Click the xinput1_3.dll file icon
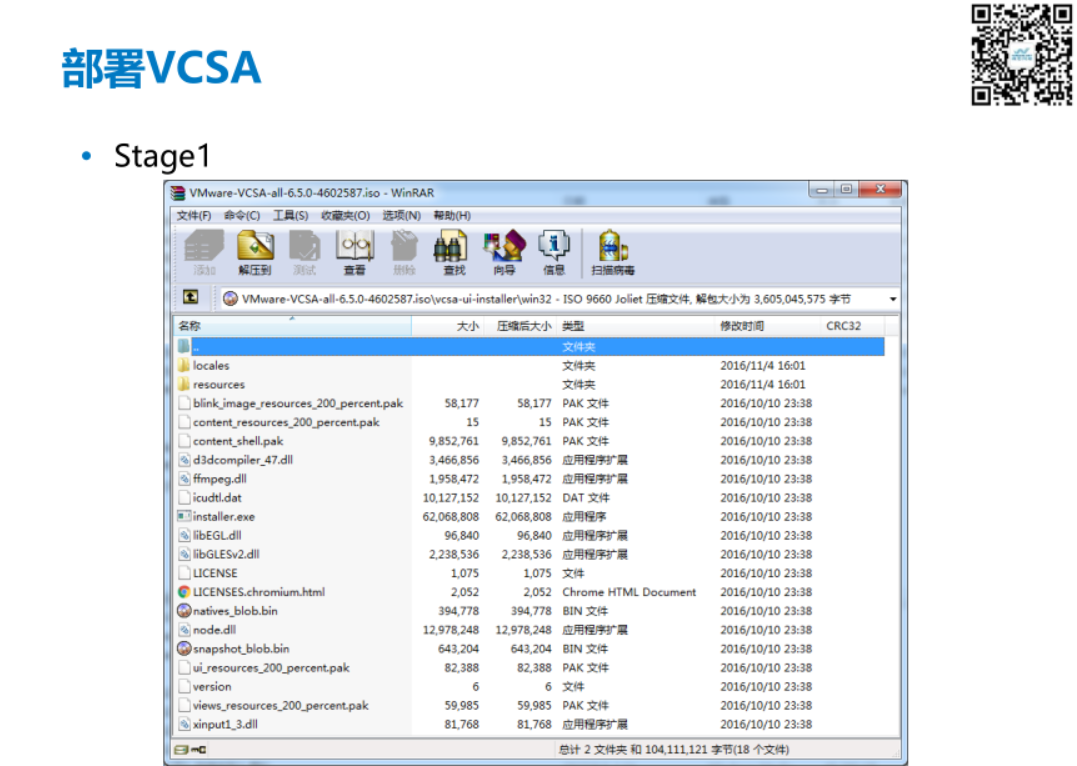 [x=184, y=723]
